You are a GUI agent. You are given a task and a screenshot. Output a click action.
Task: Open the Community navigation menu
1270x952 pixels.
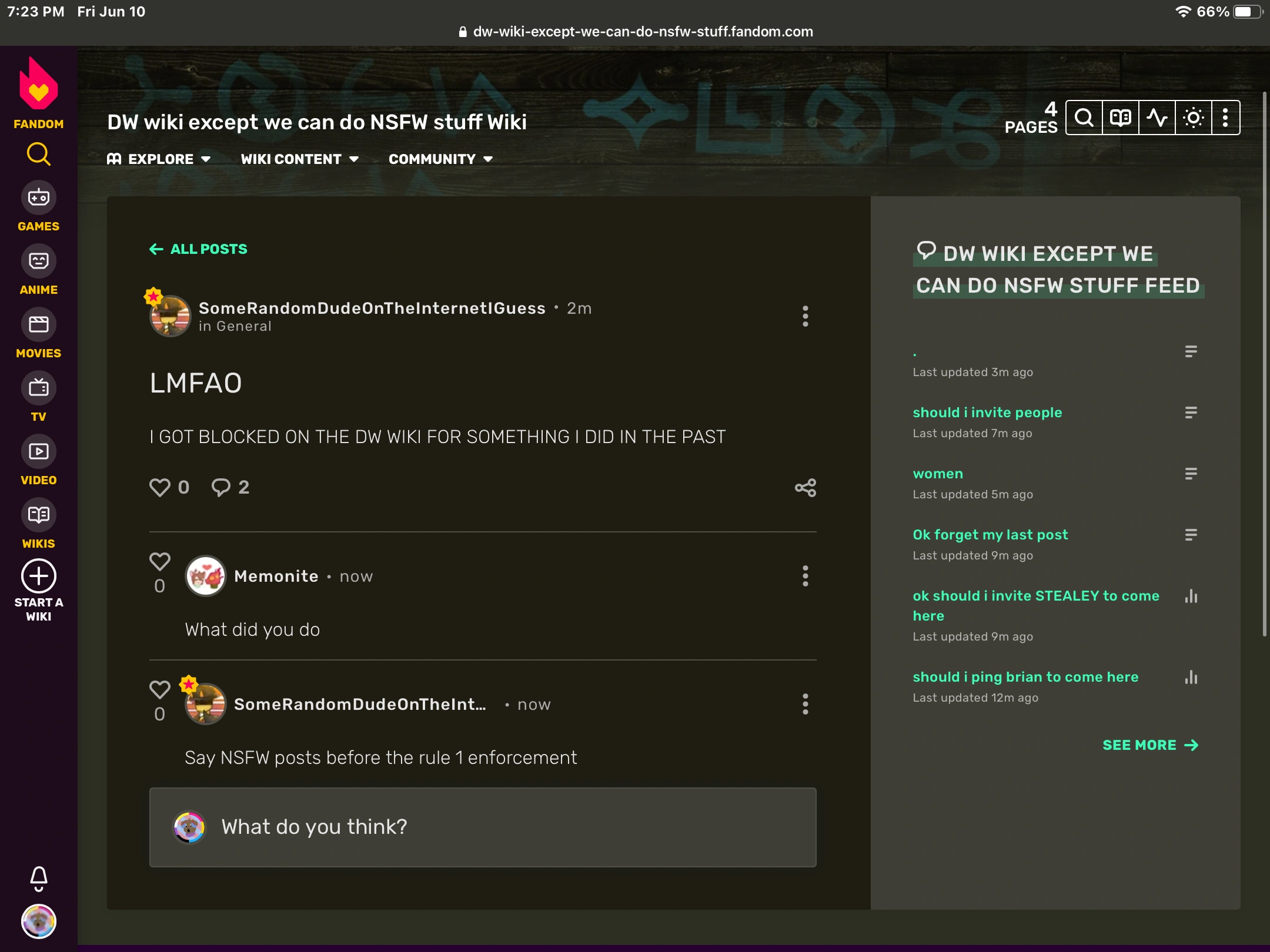[x=440, y=159]
